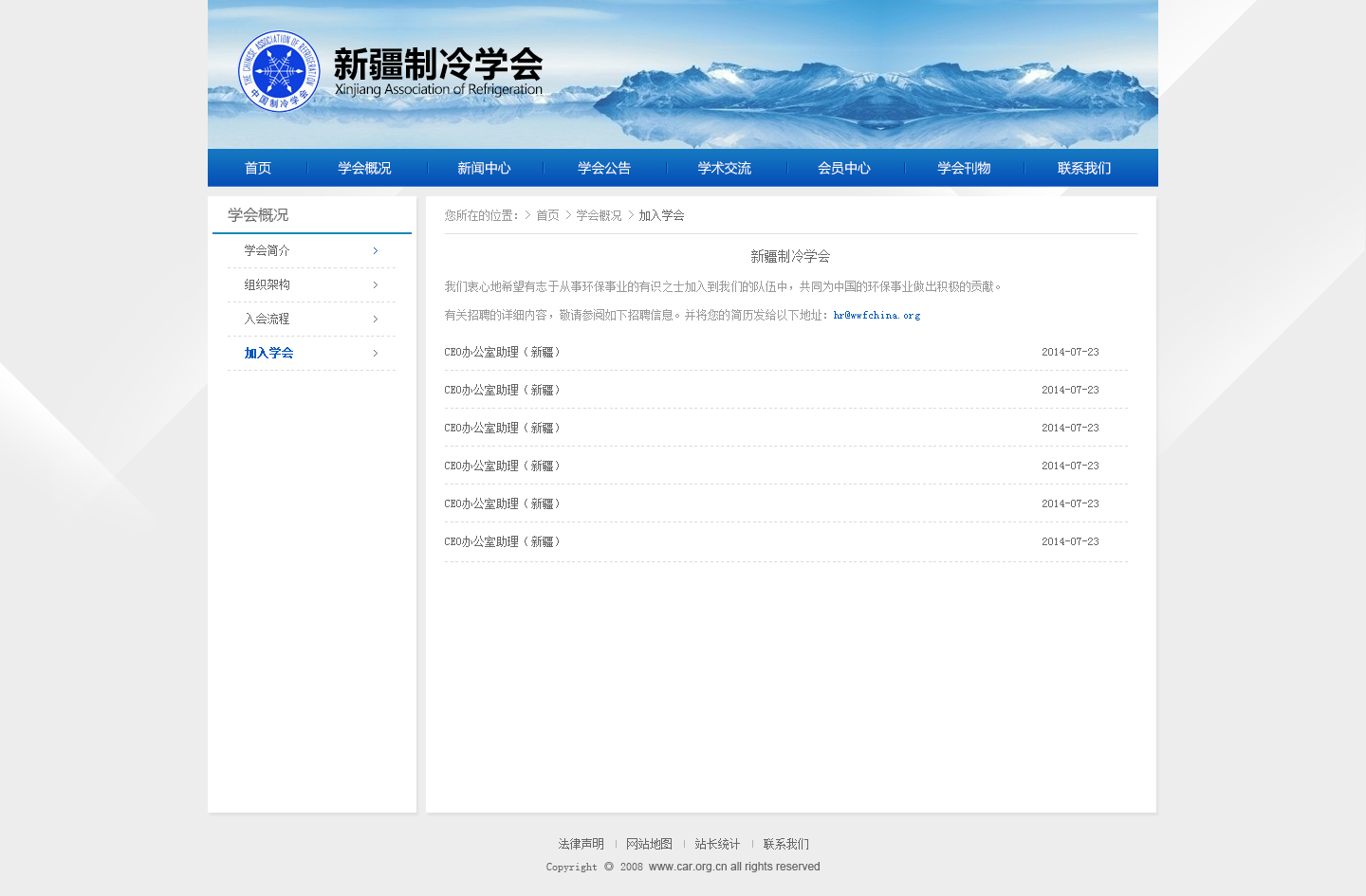The image size is (1366, 896).
Task: Select 学术交流 in the blue navigation bar
Action: click(x=725, y=168)
